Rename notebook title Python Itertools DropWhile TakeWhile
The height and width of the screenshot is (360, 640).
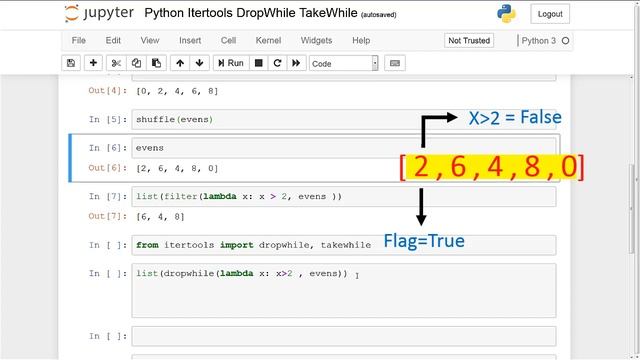coord(251,13)
